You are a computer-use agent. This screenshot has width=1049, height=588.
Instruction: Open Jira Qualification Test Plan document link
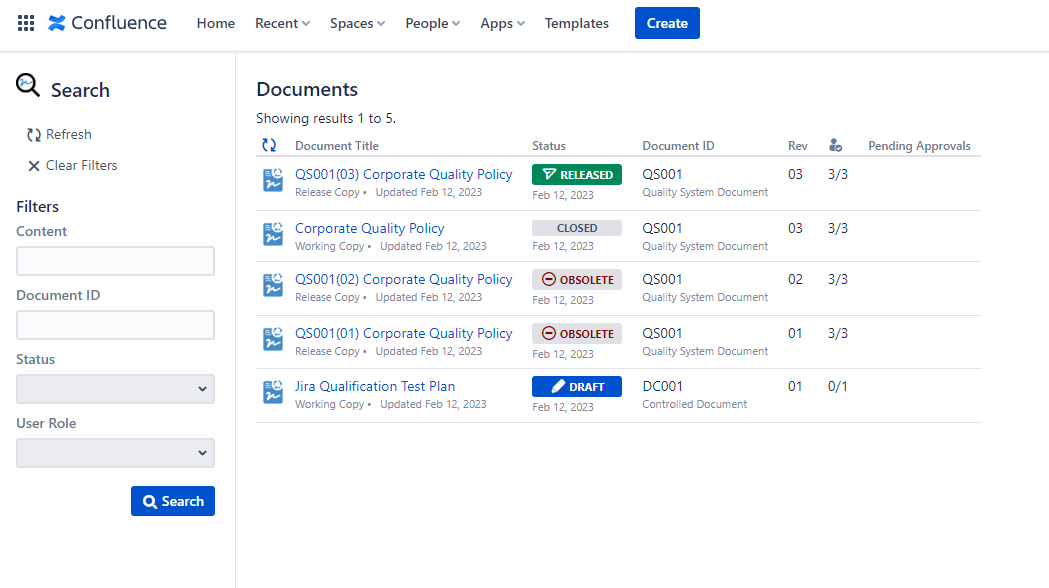pos(375,386)
